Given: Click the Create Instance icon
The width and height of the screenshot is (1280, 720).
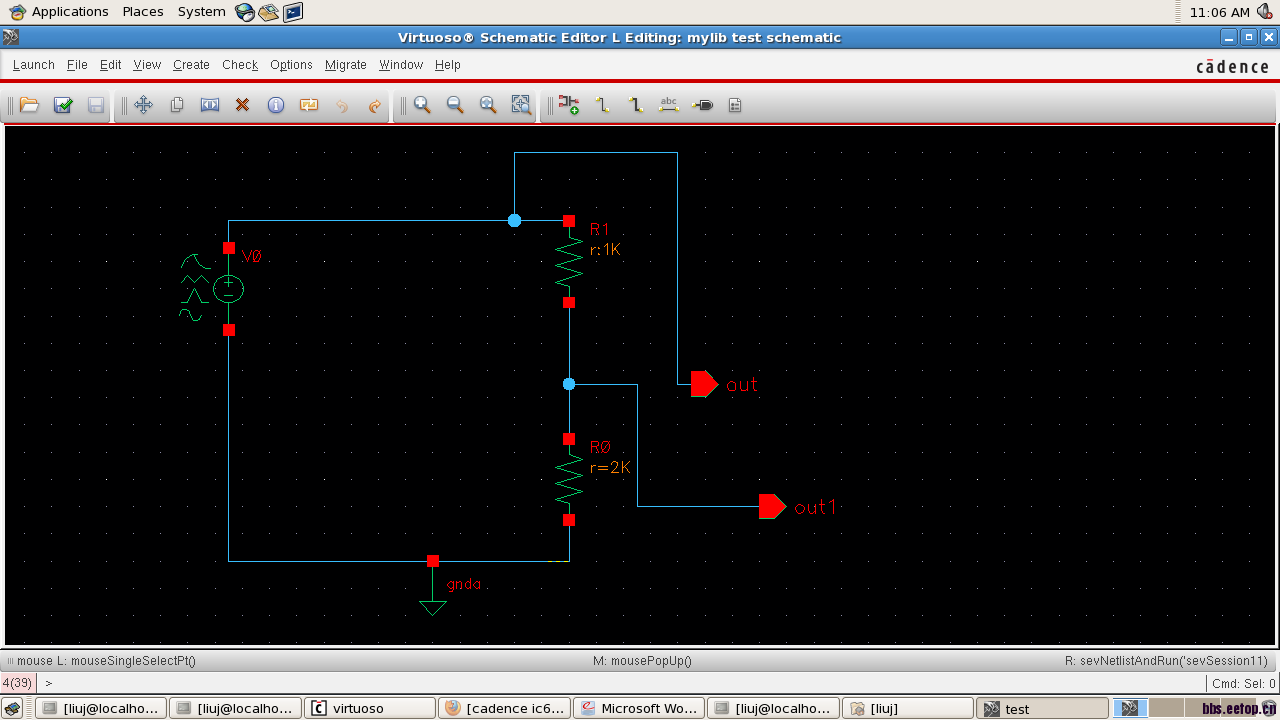Looking at the screenshot, I should click(x=569, y=105).
